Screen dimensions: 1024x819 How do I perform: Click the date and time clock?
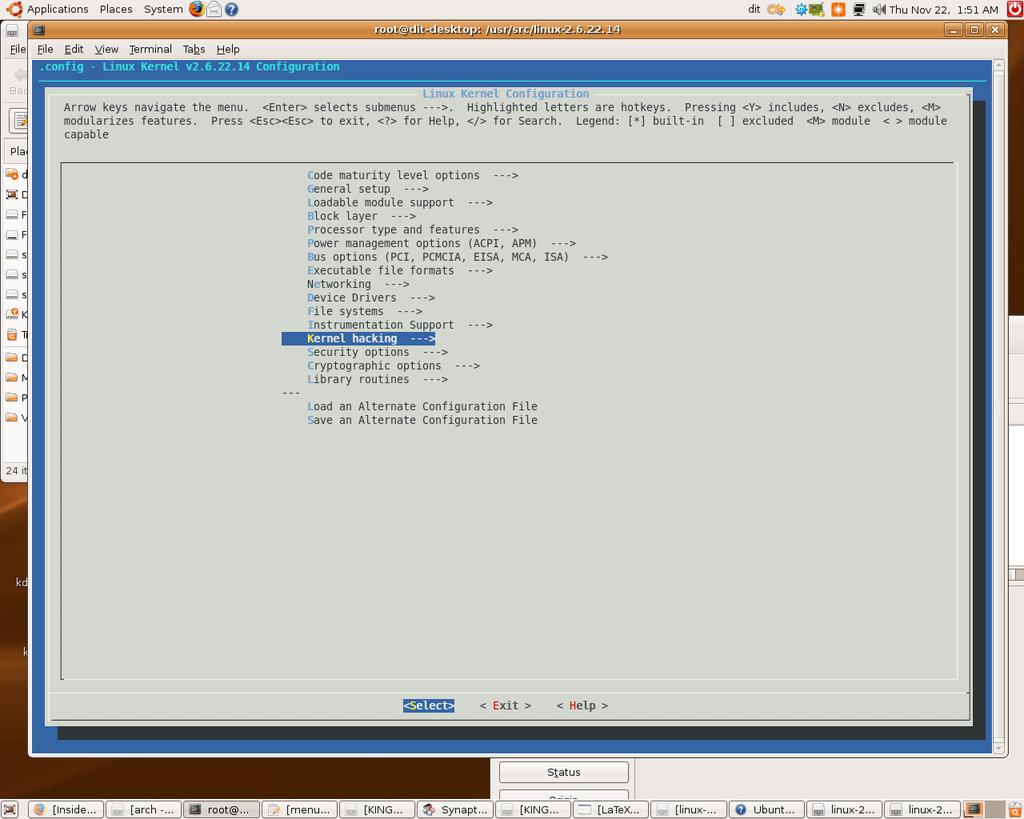944,9
